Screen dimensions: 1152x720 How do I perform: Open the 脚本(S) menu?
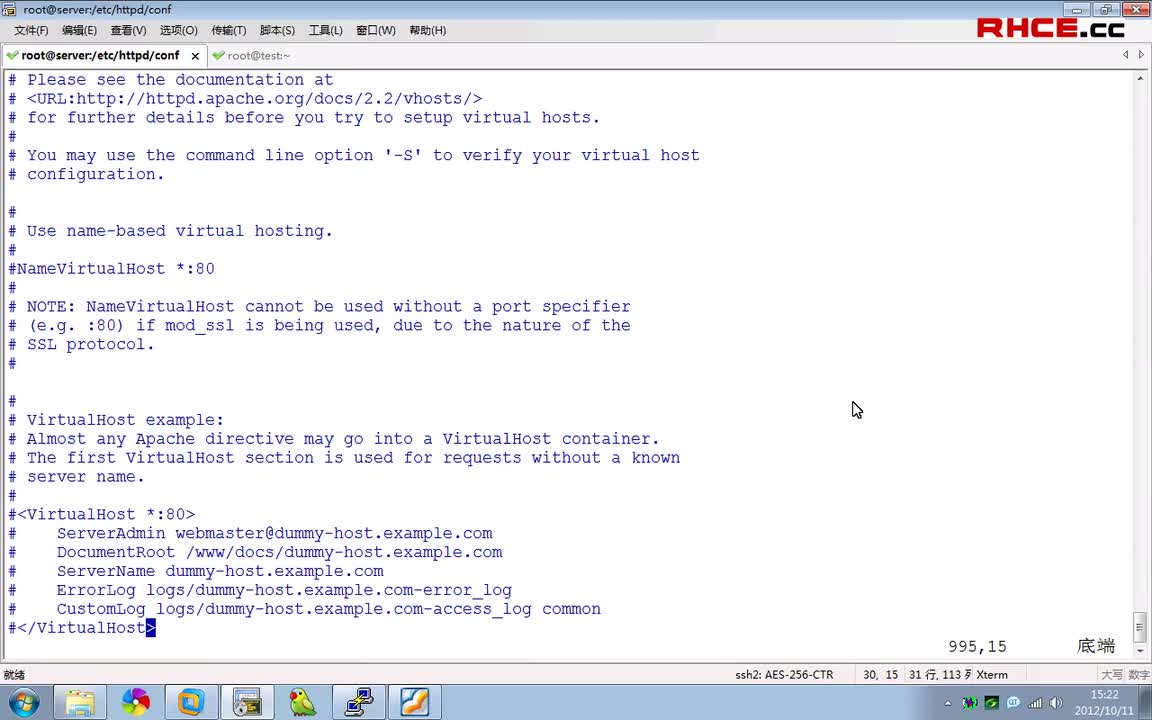277,30
